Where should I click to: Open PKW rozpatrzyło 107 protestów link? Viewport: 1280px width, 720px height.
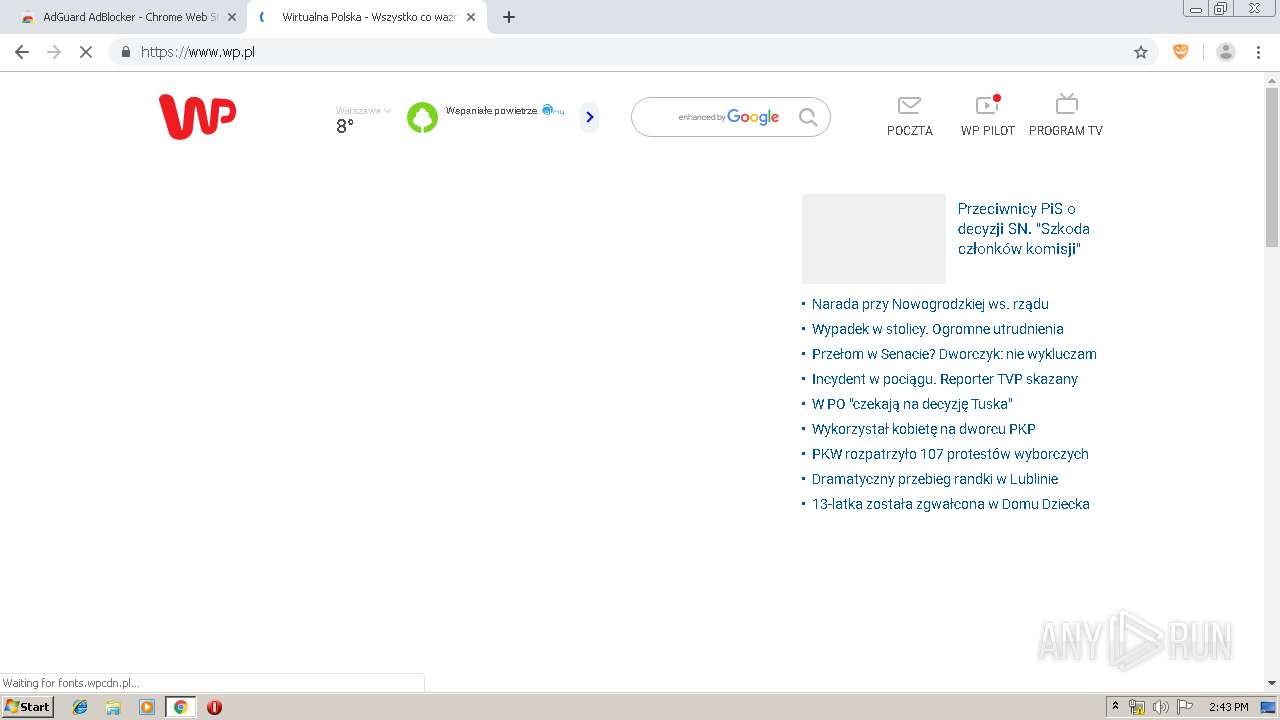tap(950, 454)
